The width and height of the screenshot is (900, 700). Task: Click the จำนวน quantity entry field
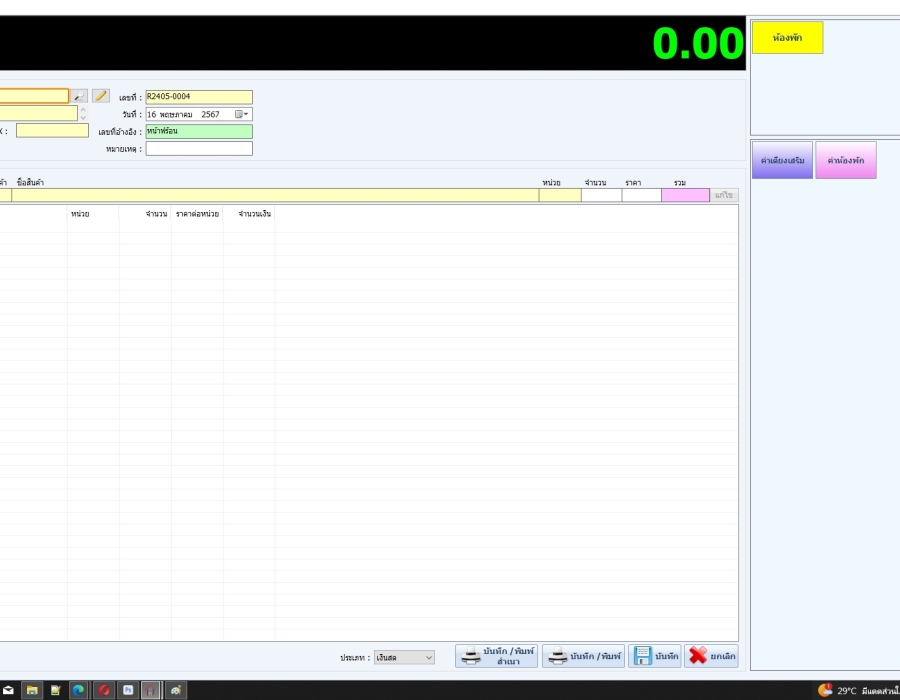click(602, 195)
